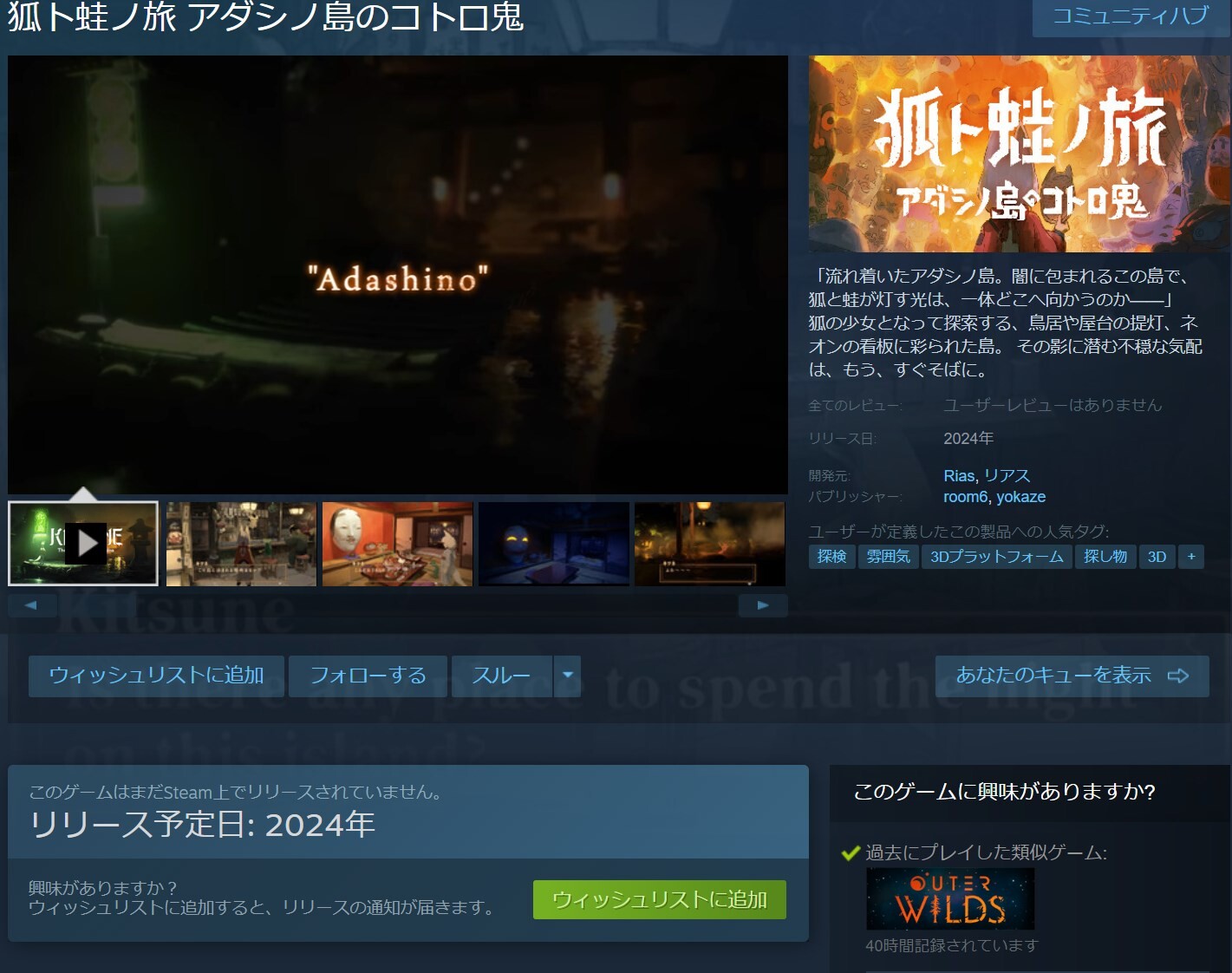
Task: Click the green ウィッシュリストに追加 button
Action: click(x=660, y=899)
